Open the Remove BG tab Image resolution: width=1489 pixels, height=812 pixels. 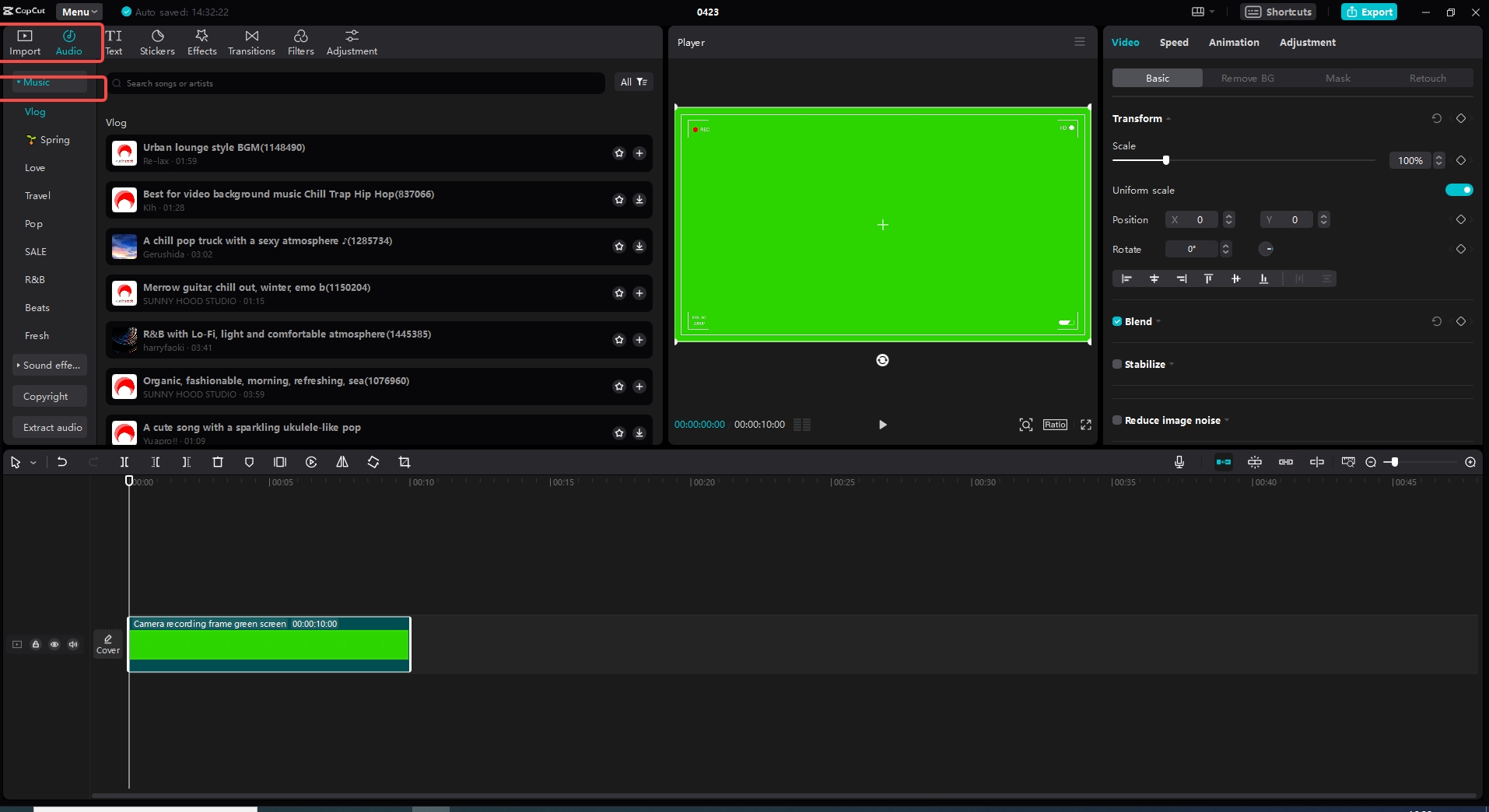coord(1247,78)
